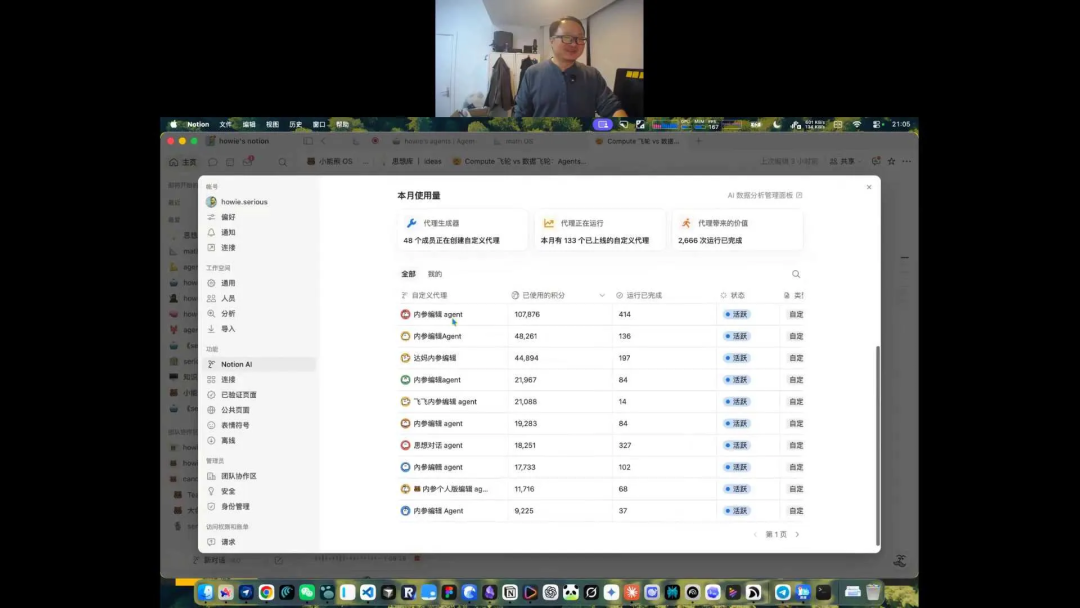Open Telegram from the Dock
The height and width of the screenshot is (608, 1080).
[782, 592]
